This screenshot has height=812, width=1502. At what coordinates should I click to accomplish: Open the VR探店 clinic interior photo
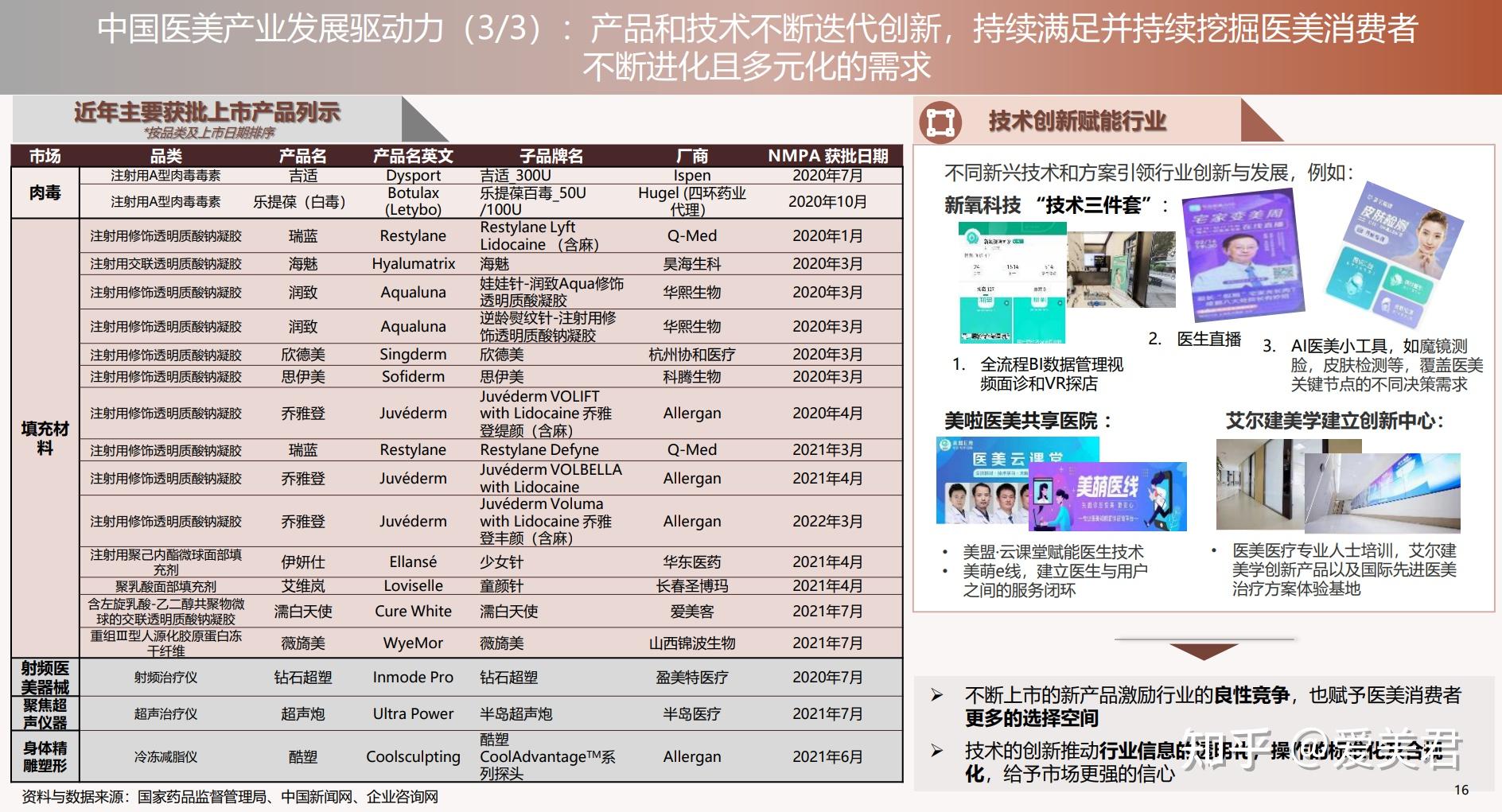coord(1120,269)
